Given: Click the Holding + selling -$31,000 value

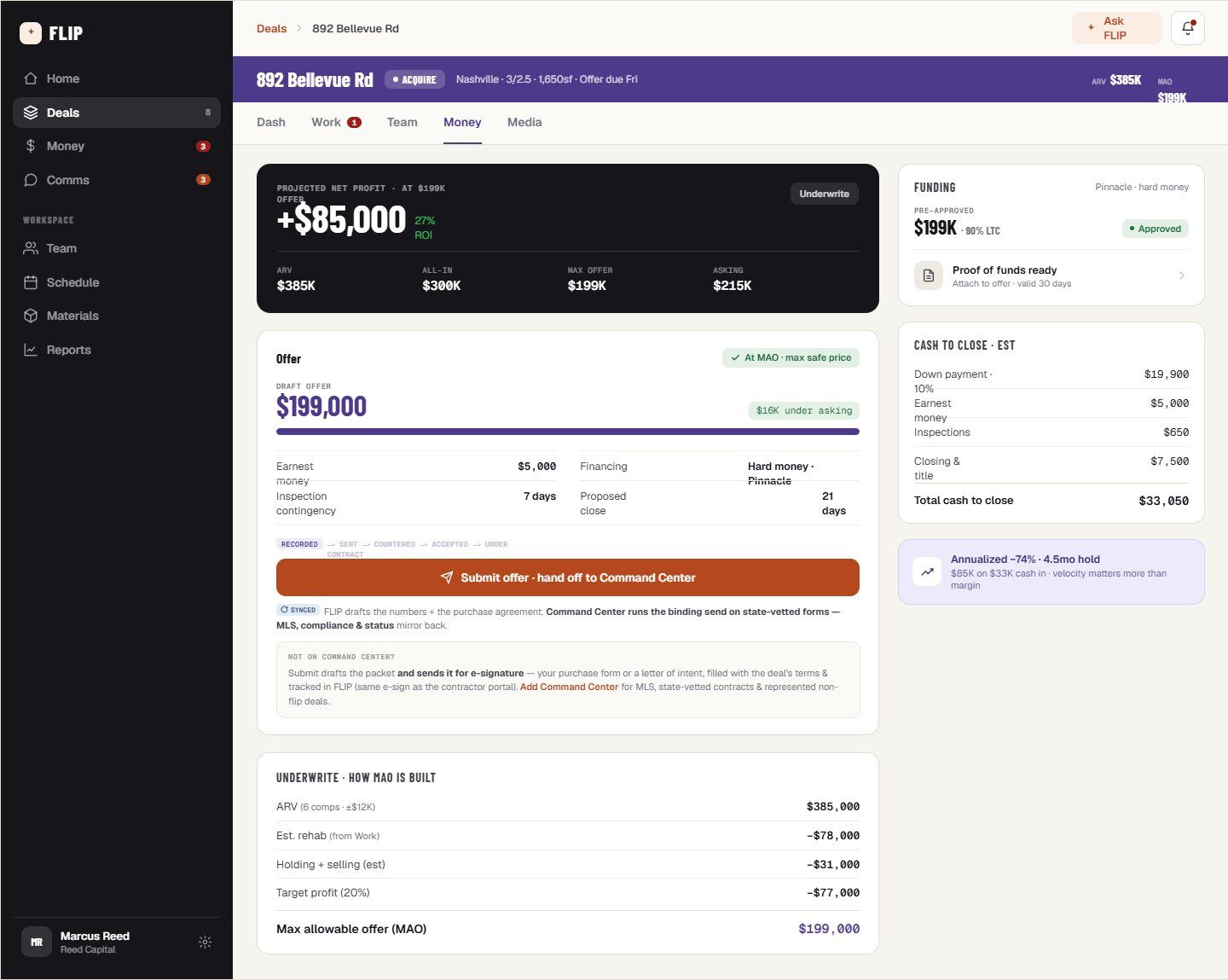Looking at the screenshot, I should click(x=832, y=865).
